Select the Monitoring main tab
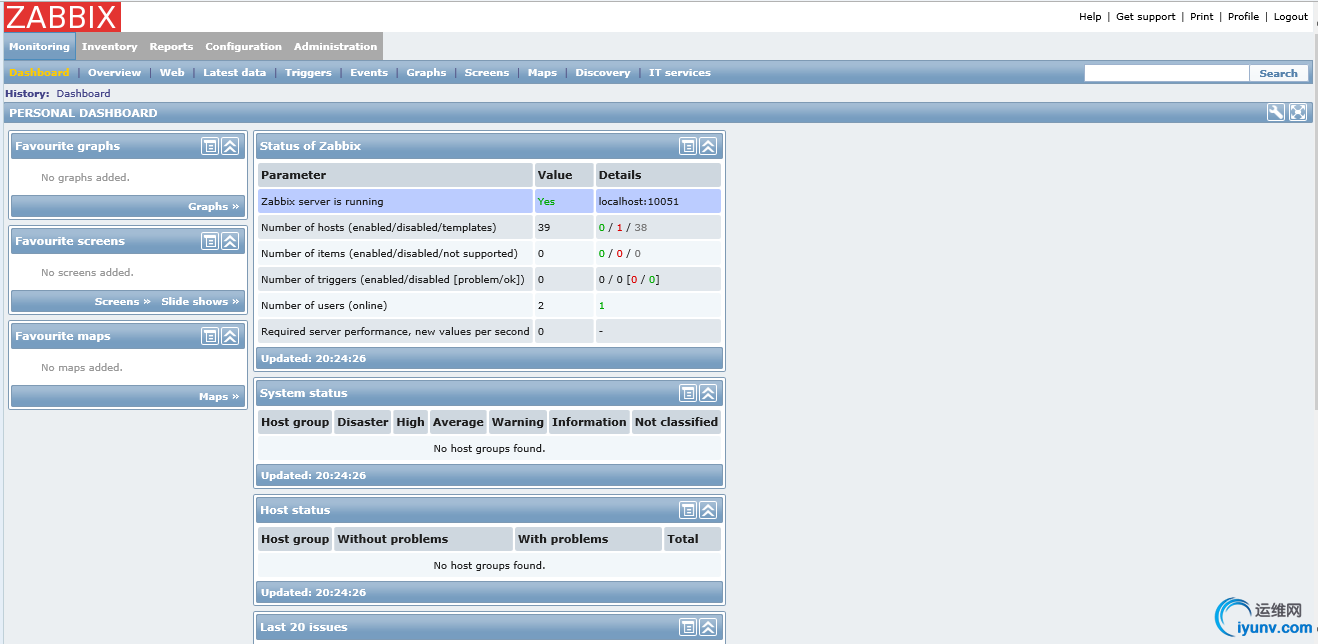This screenshot has height=644, width=1318. (40, 46)
